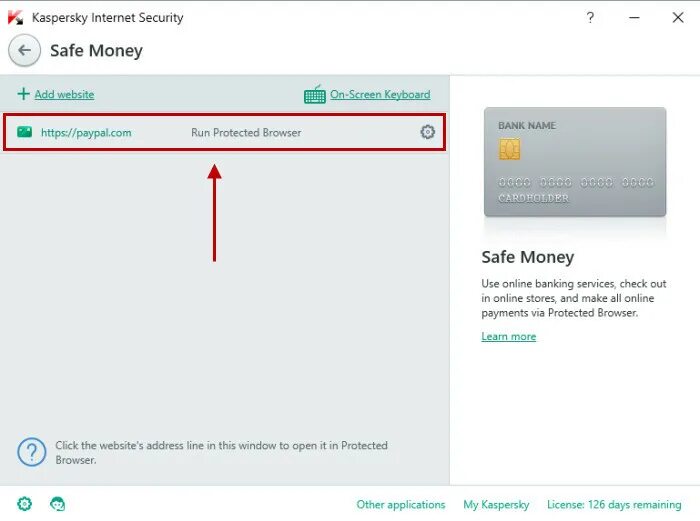Viewport: 700px width, 521px height.
Task: Open Kaspersky settings gear in footer
Action: pyautogui.click(x=25, y=504)
